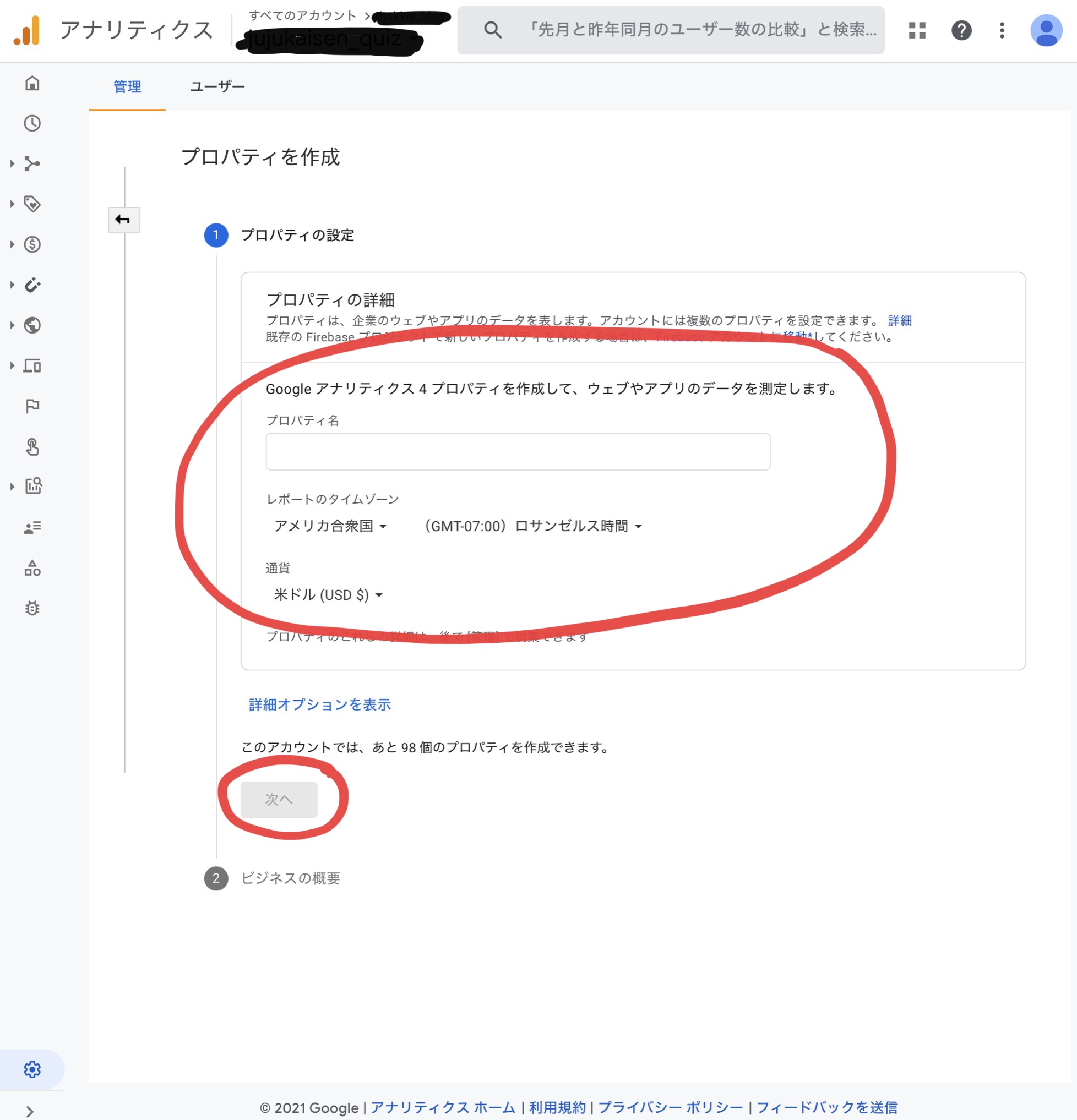
Task: Switch to the ユーザー tab
Action: pyautogui.click(x=217, y=86)
